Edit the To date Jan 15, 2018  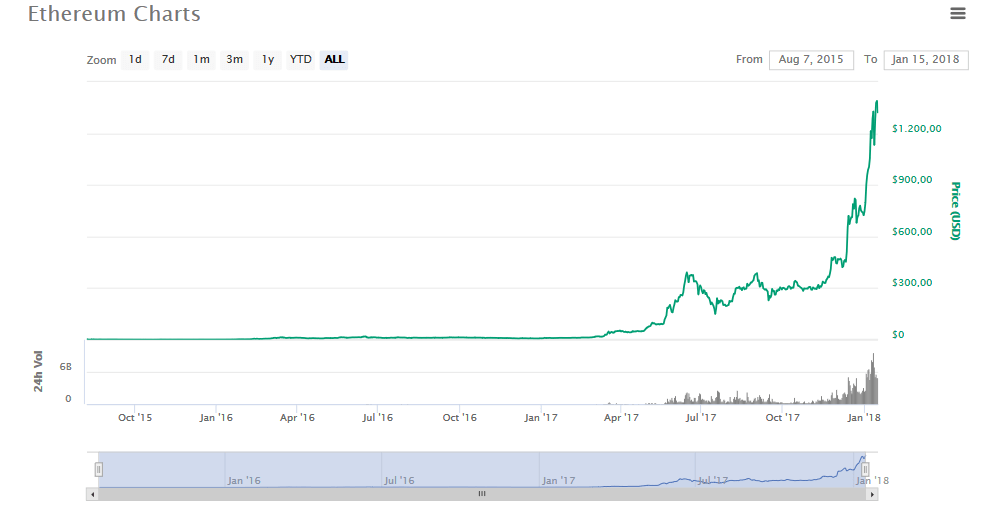(x=926, y=60)
